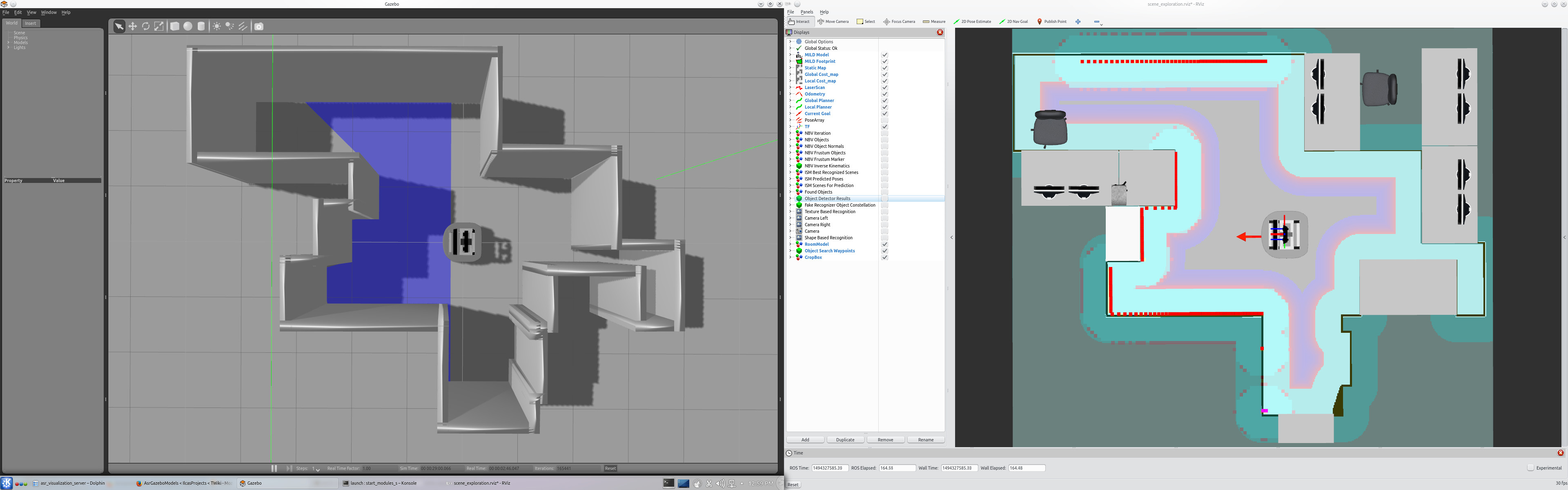This screenshot has width=1568, height=490.
Task: Add a point light in Gazebo
Action: coord(217,26)
